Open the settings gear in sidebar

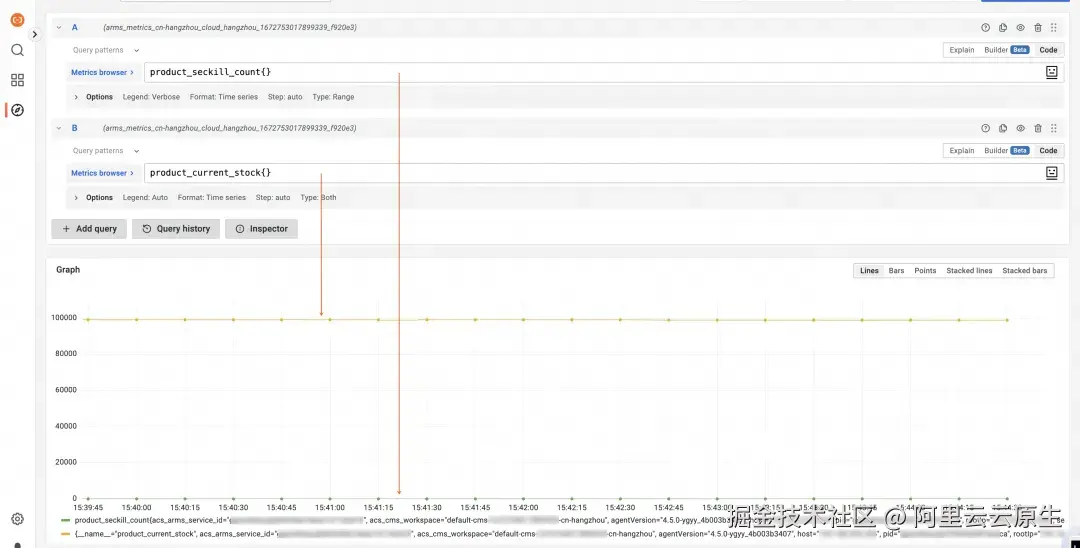[x=17, y=519]
